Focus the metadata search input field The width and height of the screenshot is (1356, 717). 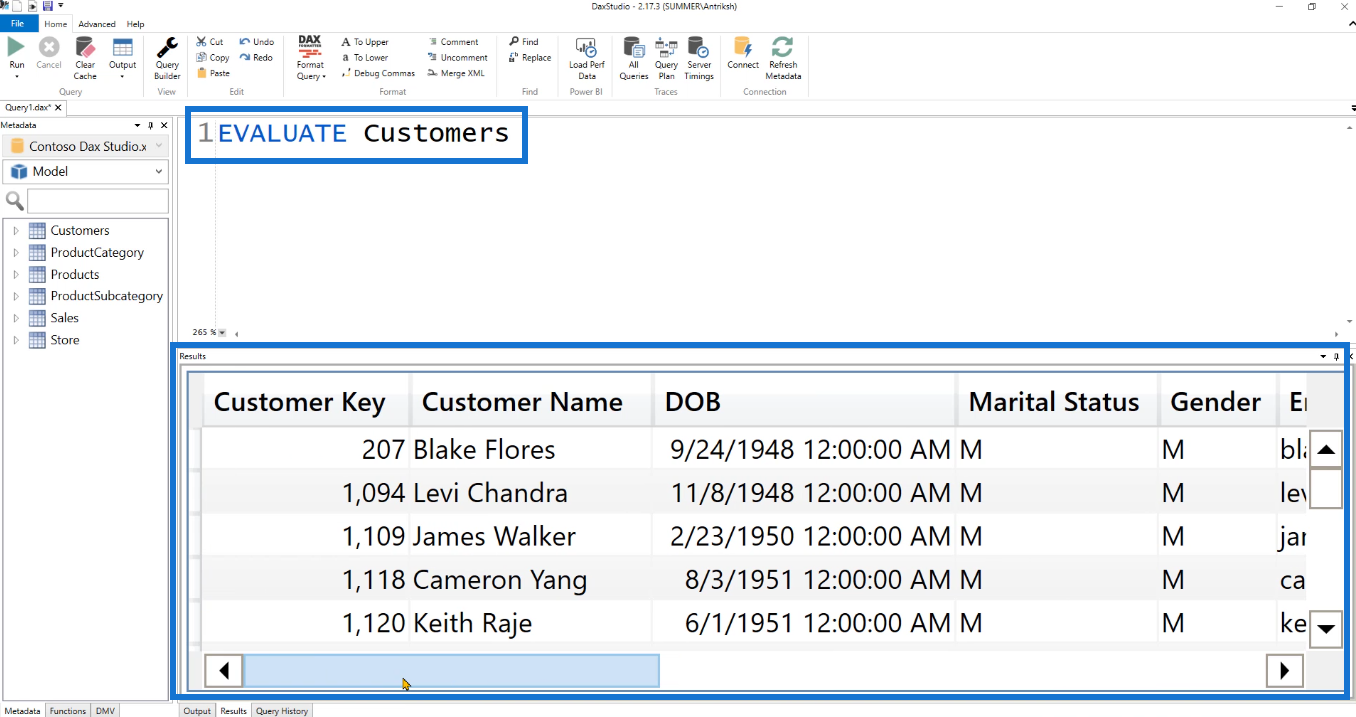tap(97, 201)
